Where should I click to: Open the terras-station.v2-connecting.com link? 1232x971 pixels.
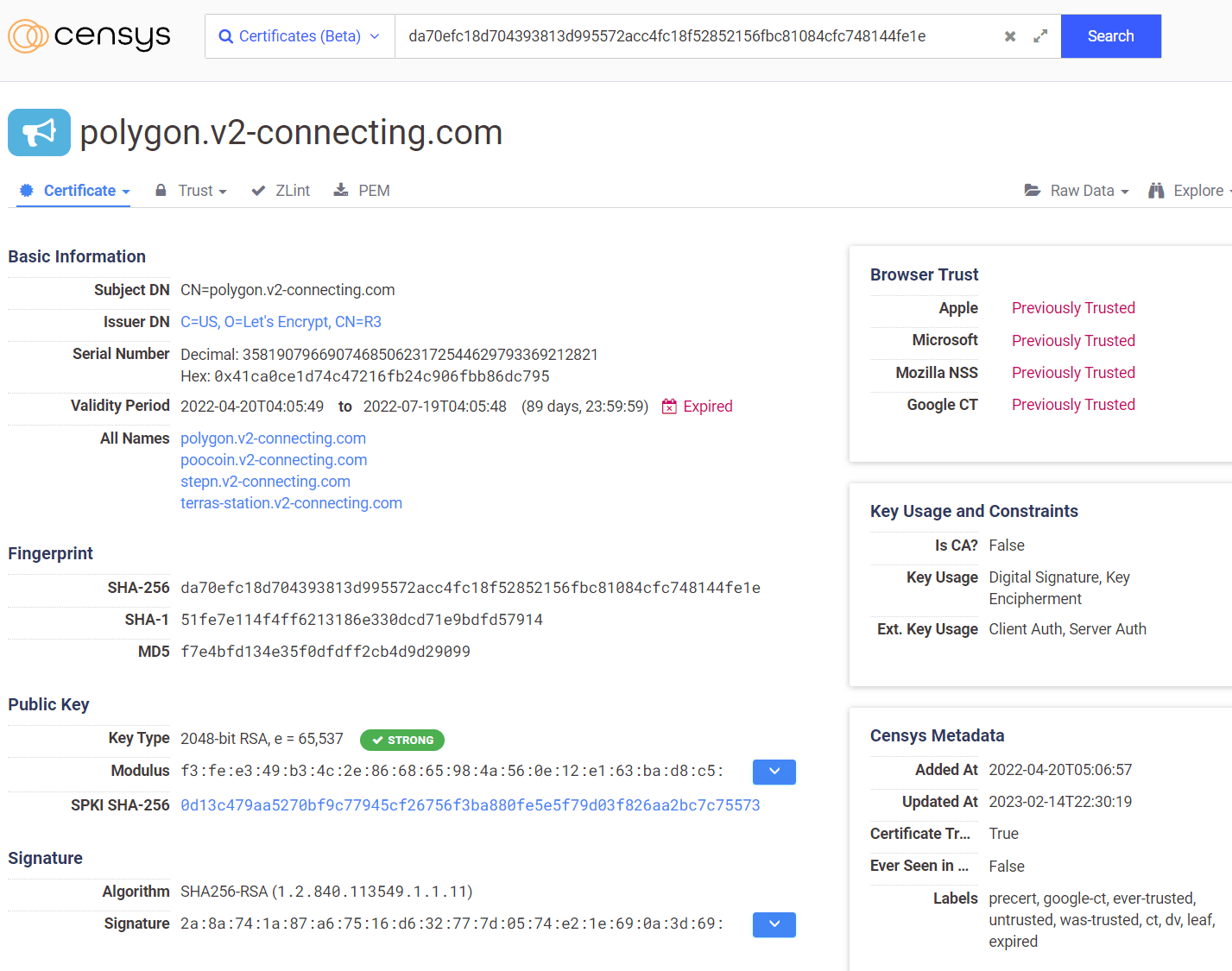coord(291,503)
